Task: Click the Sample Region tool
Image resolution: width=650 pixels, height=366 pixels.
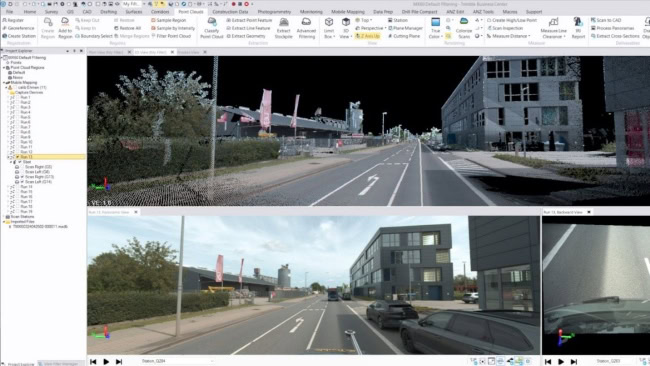Action: pyautogui.click(x=168, y=20)
